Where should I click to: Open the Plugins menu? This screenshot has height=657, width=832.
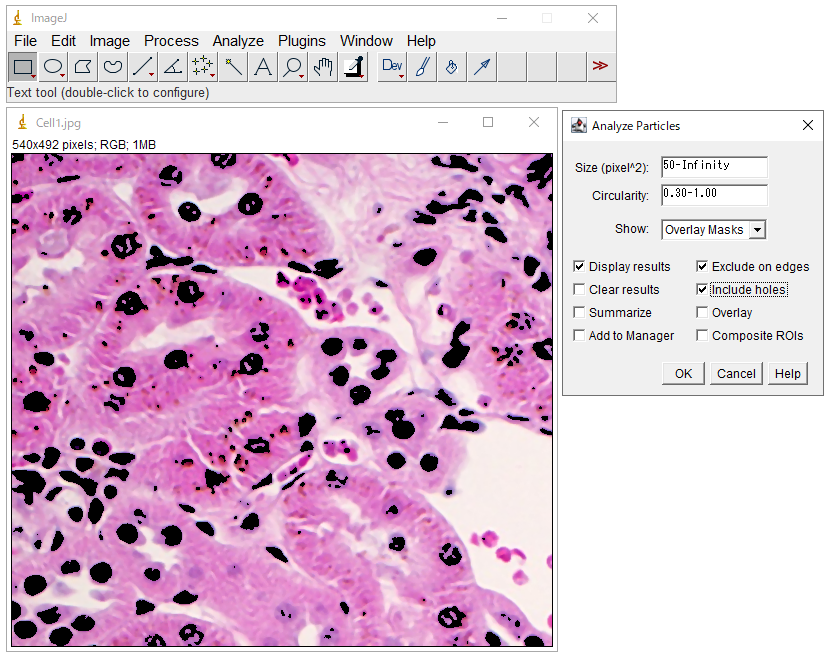pos(301,41)
